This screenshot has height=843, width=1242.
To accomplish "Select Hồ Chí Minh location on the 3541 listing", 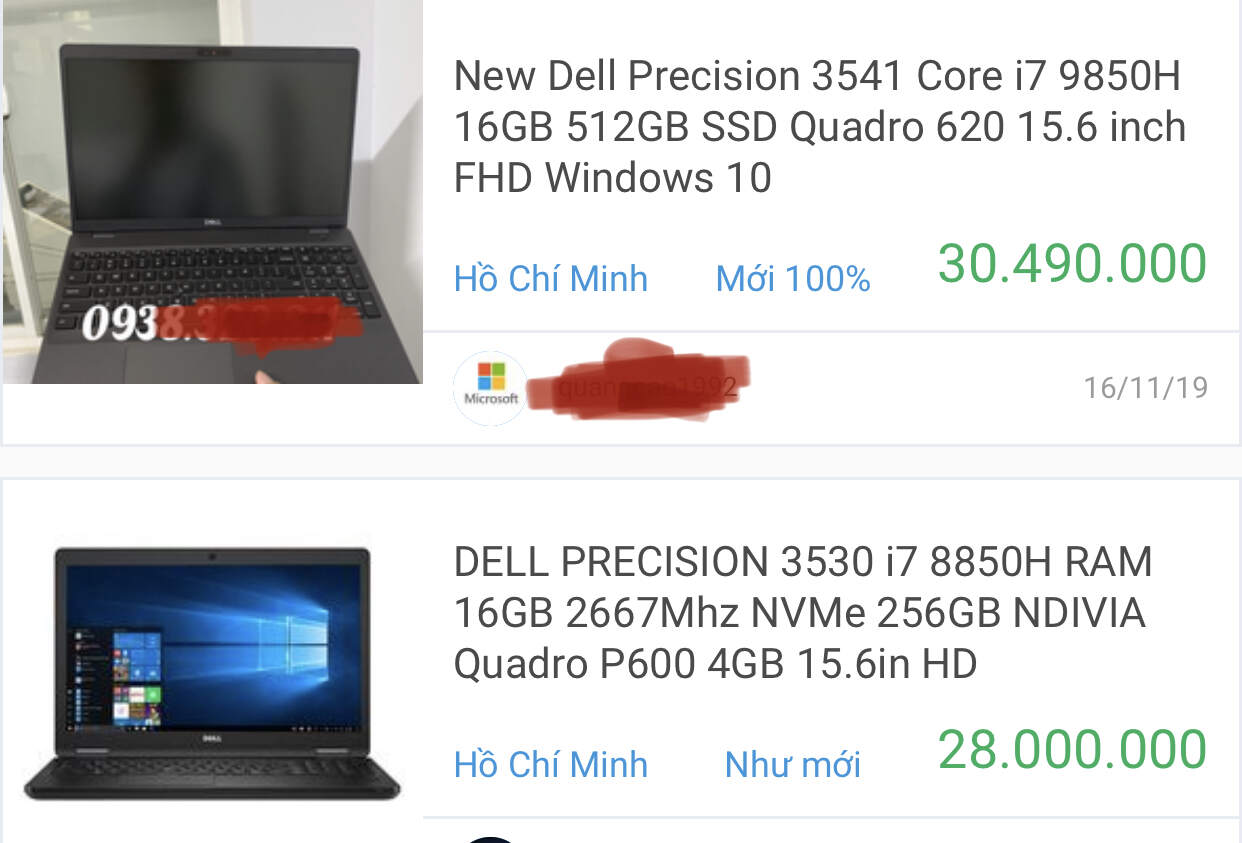I will coord(551,278).
